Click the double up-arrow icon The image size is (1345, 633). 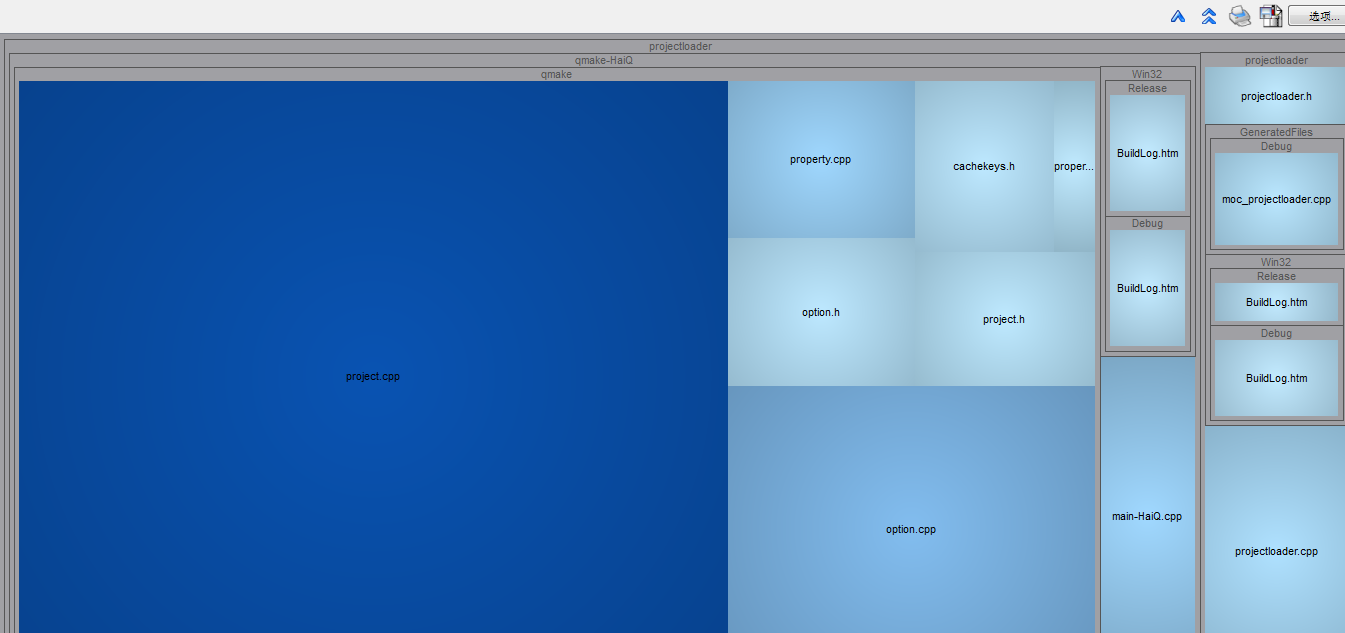tap(1209, 16)
